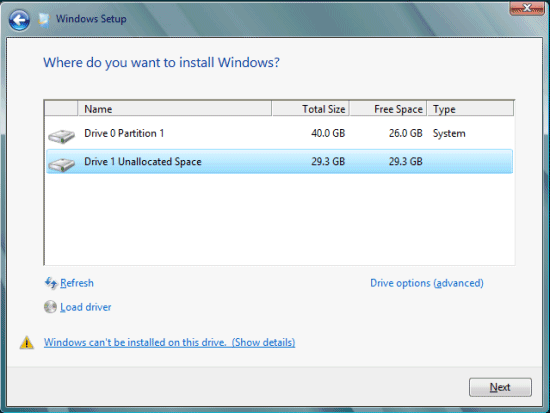Click the Next button
The height and width of the screenshot is (413, 550).
[500, 387]
